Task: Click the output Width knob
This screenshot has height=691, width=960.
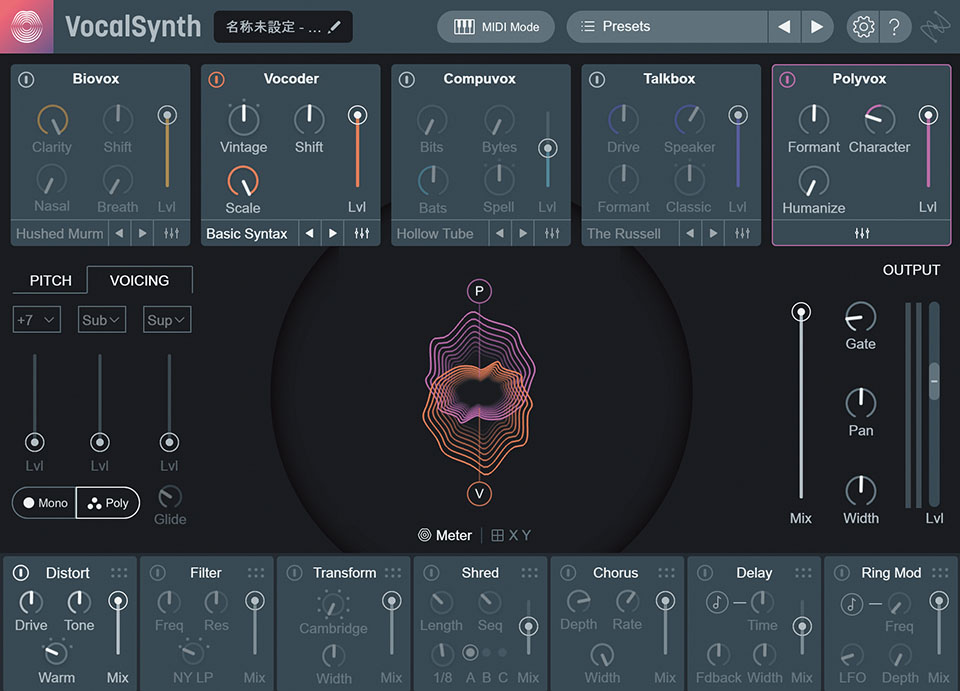Action: click(x=860, y=491)
